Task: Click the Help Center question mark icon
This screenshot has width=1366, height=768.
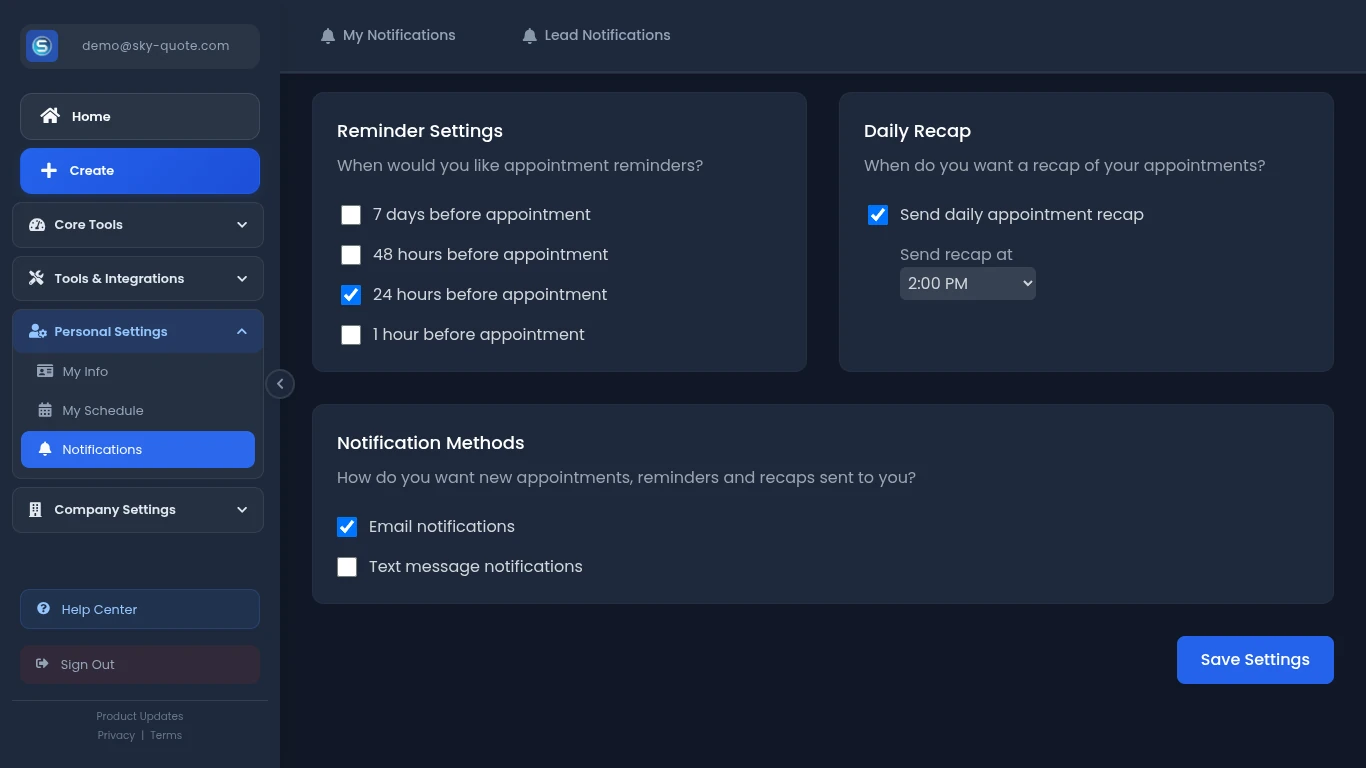Action: [x=44, y=609]
